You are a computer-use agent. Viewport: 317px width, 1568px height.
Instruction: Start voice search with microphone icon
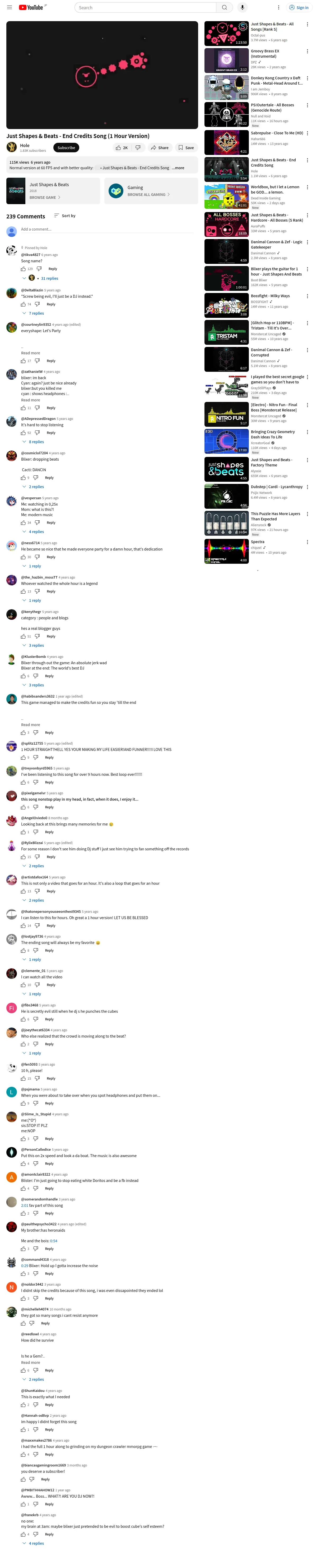click(242, 7)
